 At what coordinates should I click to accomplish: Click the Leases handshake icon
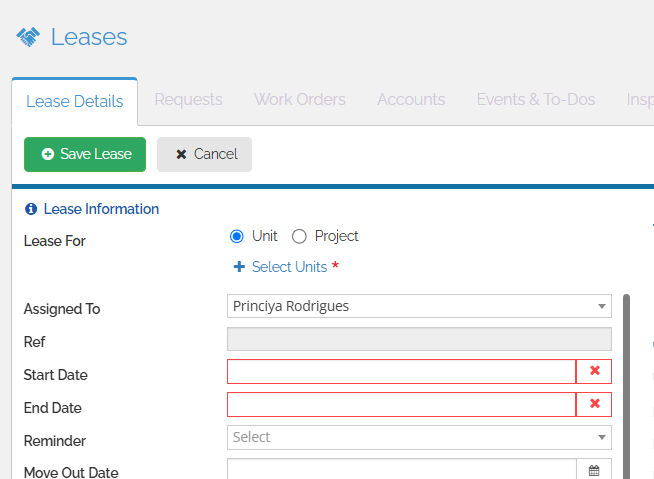28,38
